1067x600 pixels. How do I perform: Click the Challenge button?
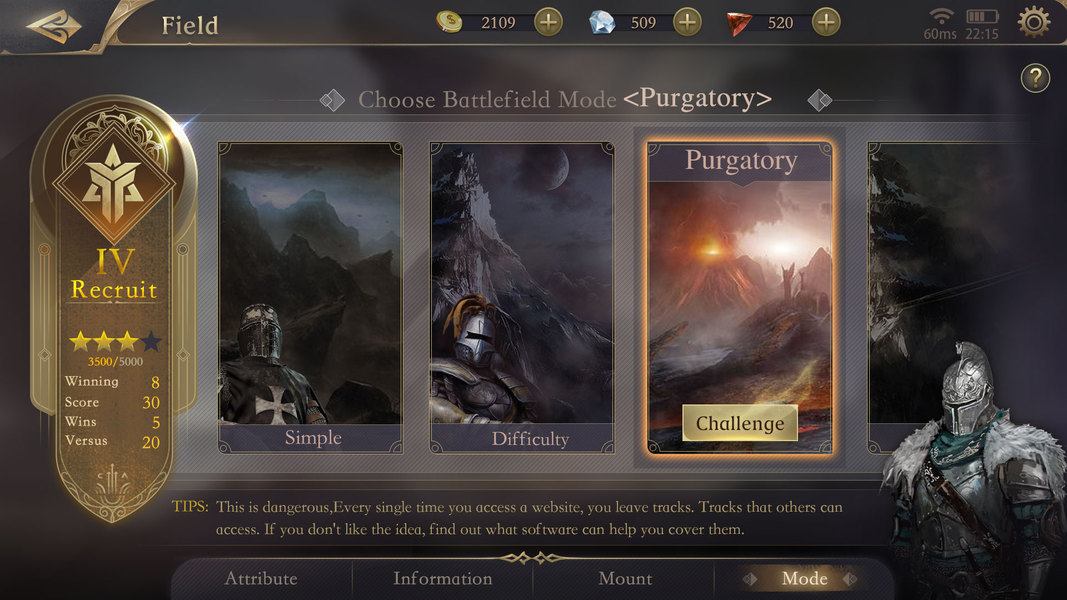(740, 423)
